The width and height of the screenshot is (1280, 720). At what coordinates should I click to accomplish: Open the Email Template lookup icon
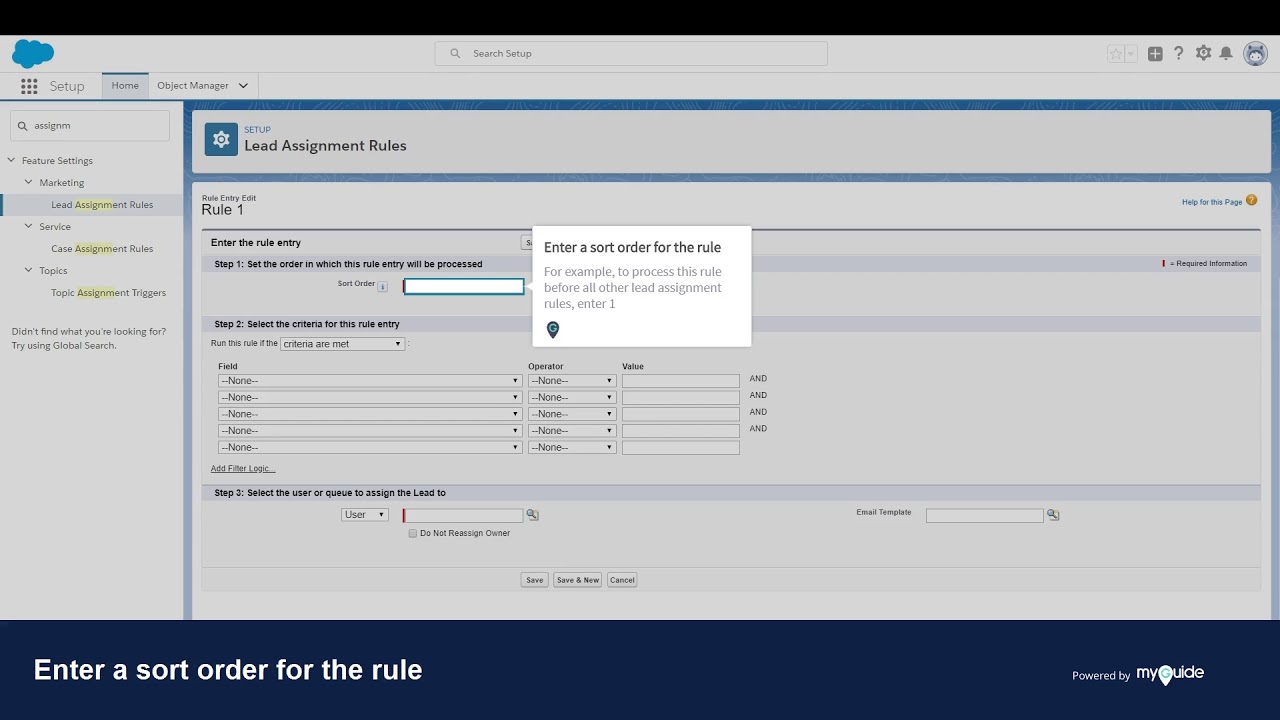(1053, 515)
